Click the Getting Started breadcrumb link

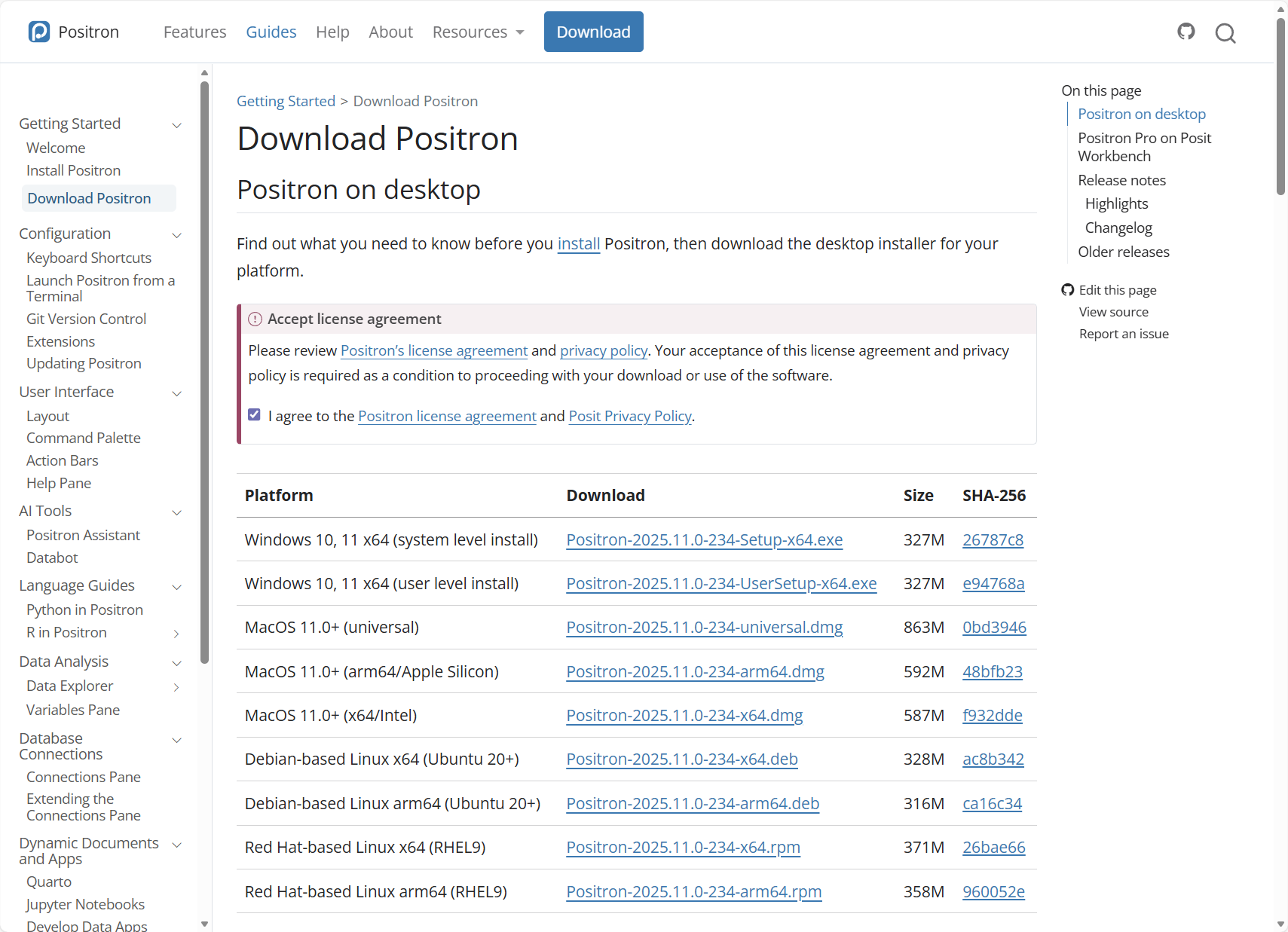coord(286,101)
